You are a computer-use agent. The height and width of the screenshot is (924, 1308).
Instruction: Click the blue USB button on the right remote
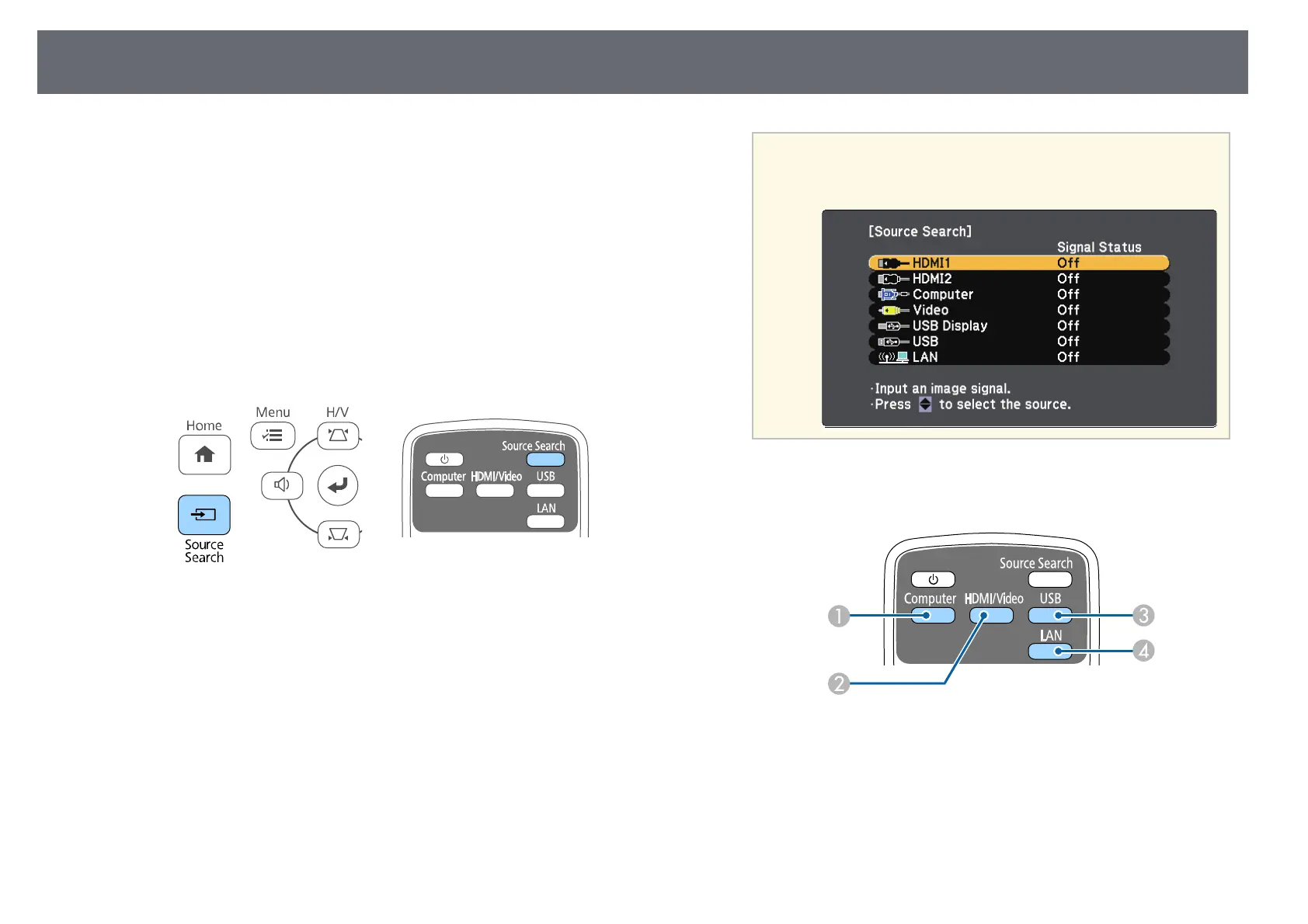click(1050, 616)
